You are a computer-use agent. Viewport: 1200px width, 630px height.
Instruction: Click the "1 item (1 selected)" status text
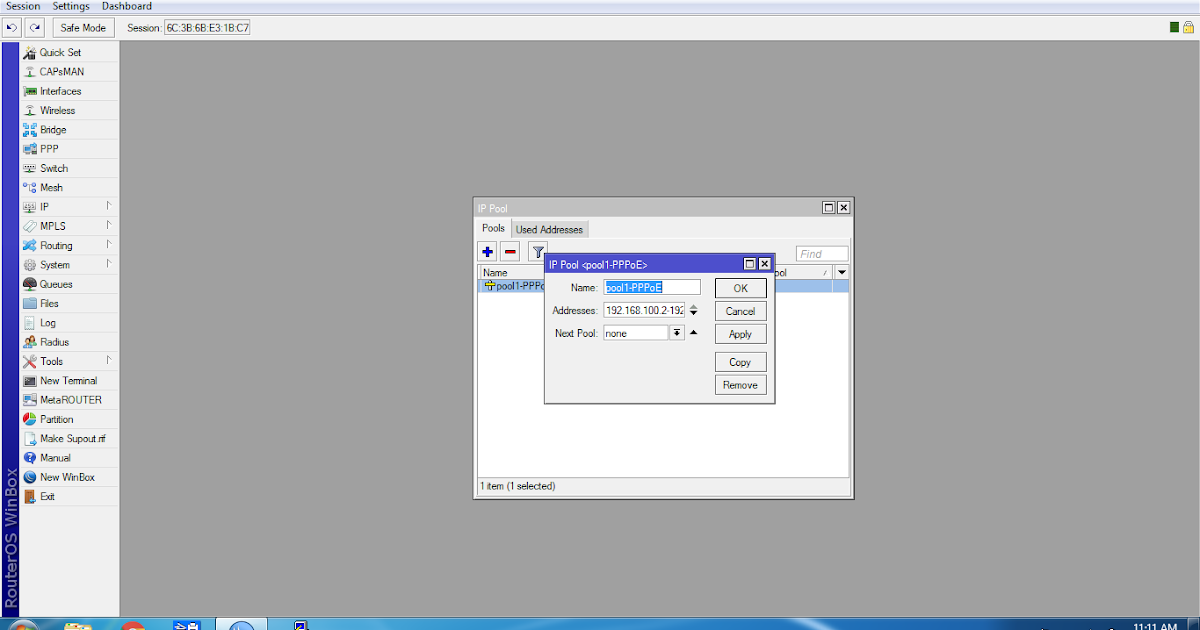tap(518, 486)
